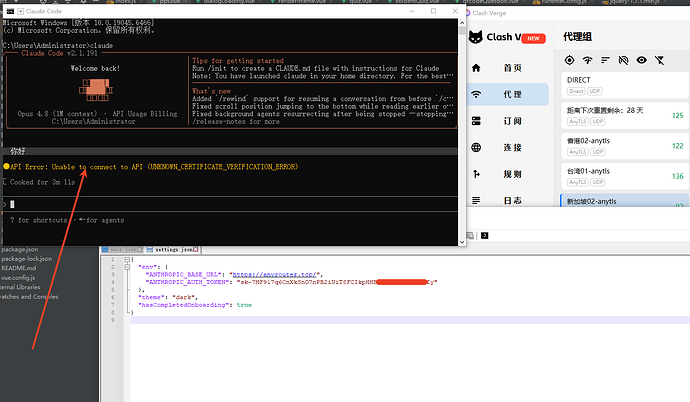Click the home icon in Clash Verge sidebar
The height and width of the screenshot is (402, 690).
pyautogui.click(x=476, y=68)
